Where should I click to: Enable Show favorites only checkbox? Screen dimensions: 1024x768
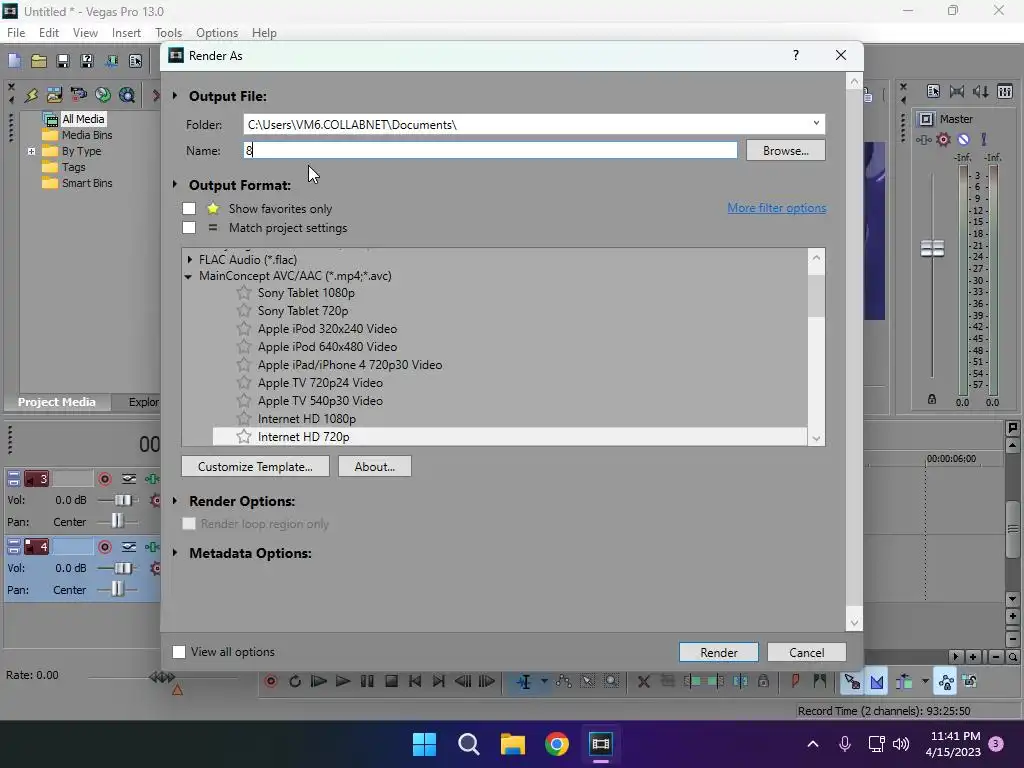point(189,208)
